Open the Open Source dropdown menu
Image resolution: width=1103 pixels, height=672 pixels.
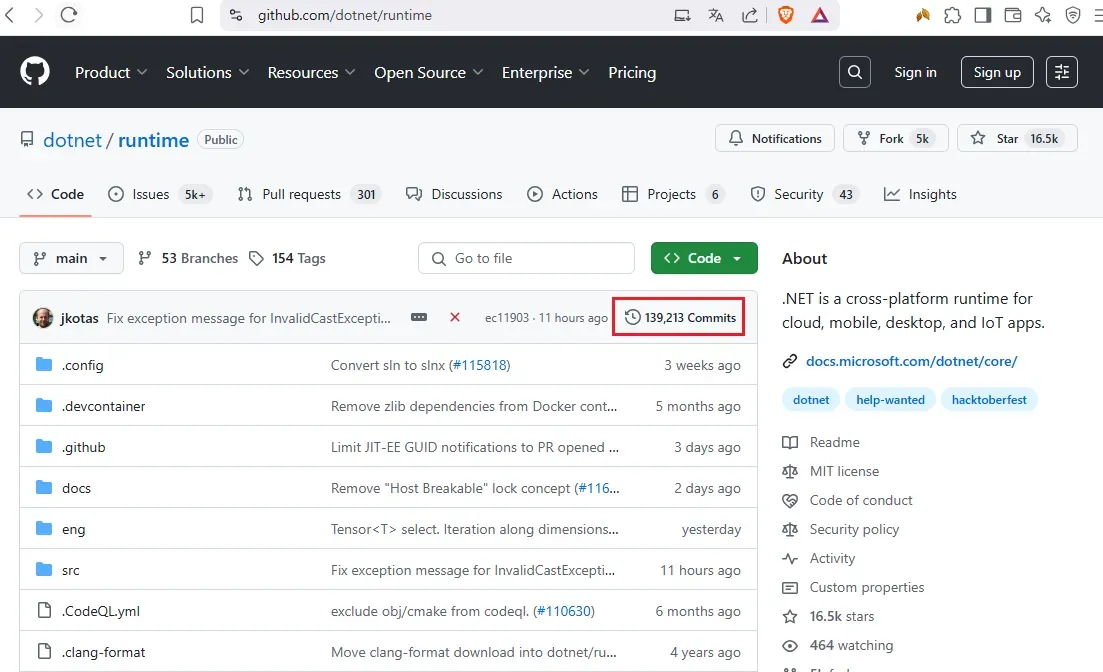click(x=428, y=72)
